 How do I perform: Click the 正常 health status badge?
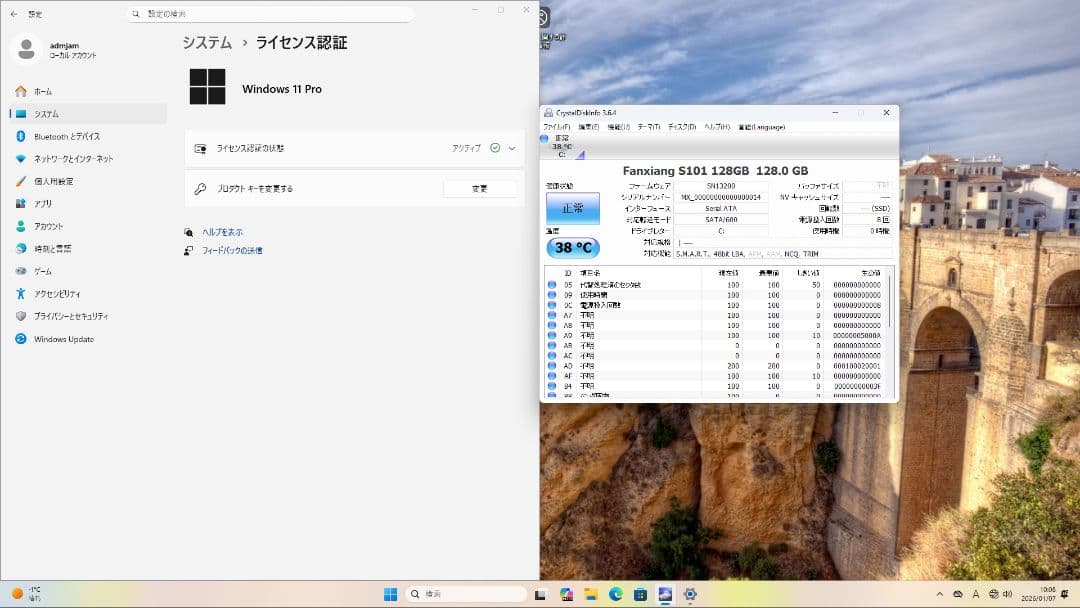point(573,208)
